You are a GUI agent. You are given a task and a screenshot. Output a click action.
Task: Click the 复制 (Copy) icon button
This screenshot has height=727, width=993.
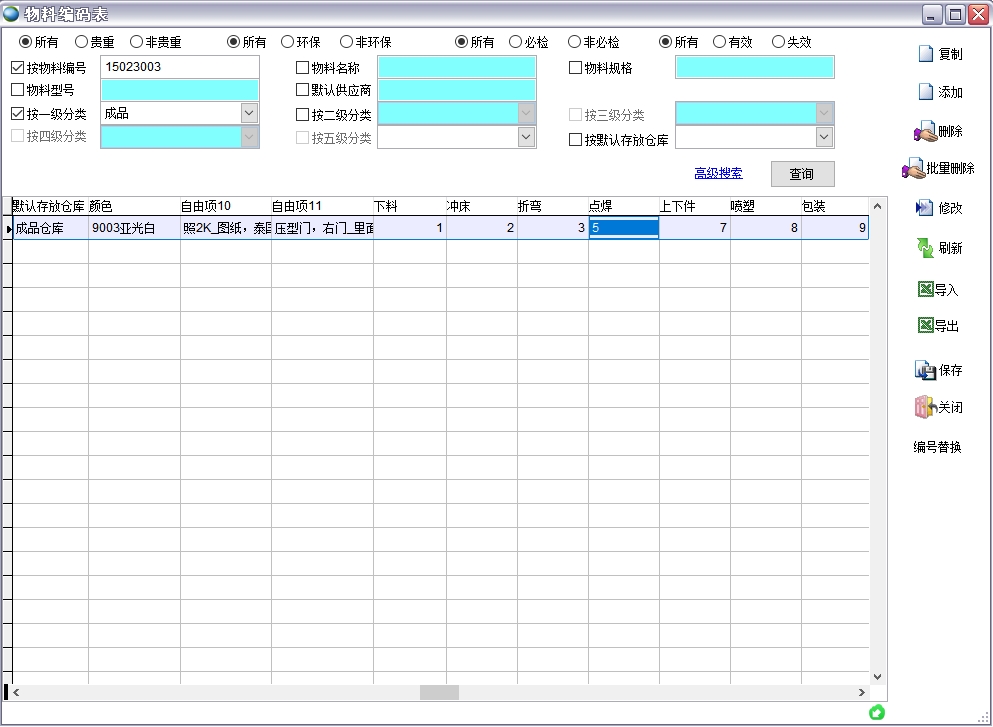pyautogui.click(x=926, y=54)
